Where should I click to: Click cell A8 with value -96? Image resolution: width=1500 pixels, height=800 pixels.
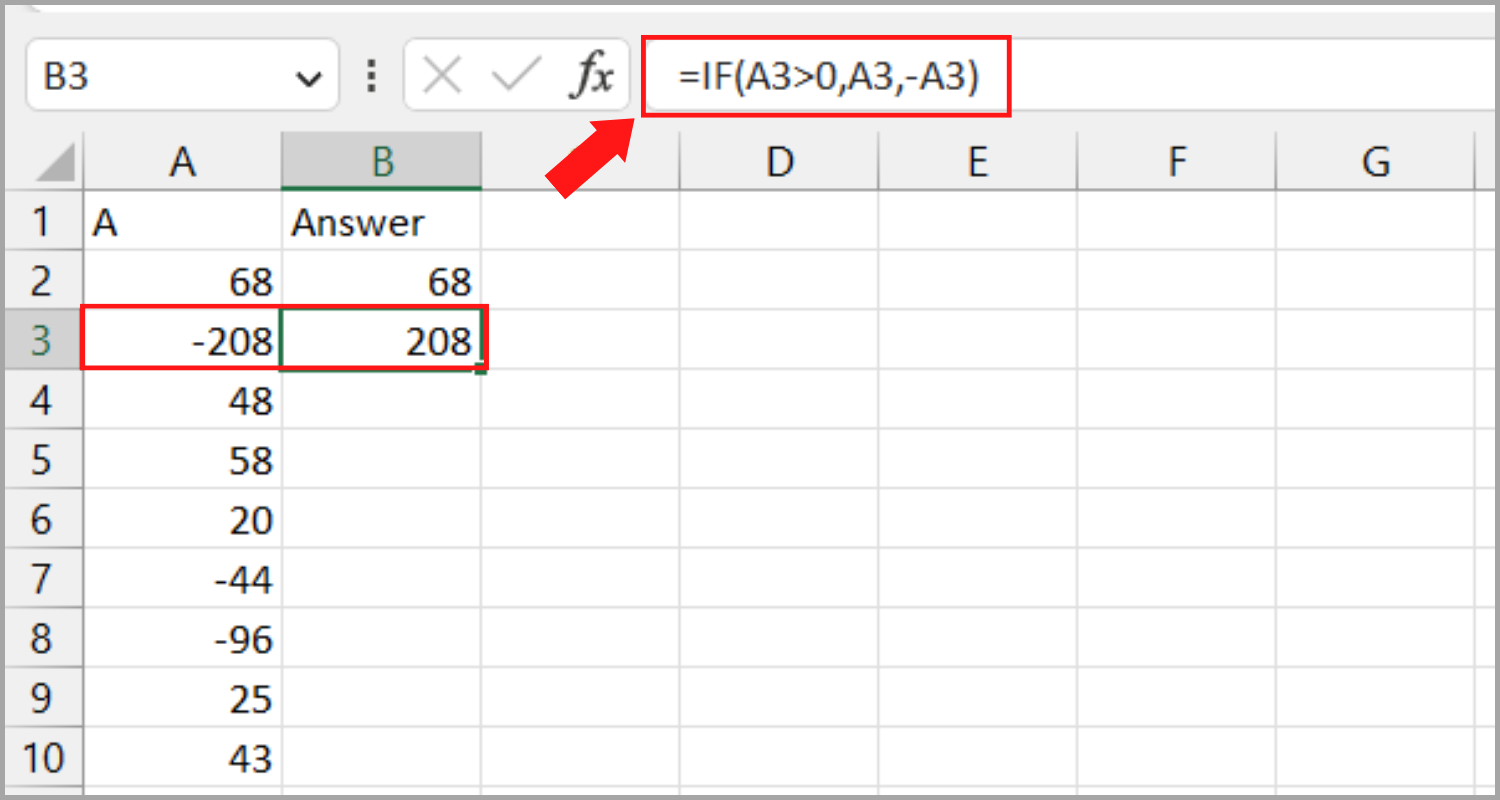(182, 638)
